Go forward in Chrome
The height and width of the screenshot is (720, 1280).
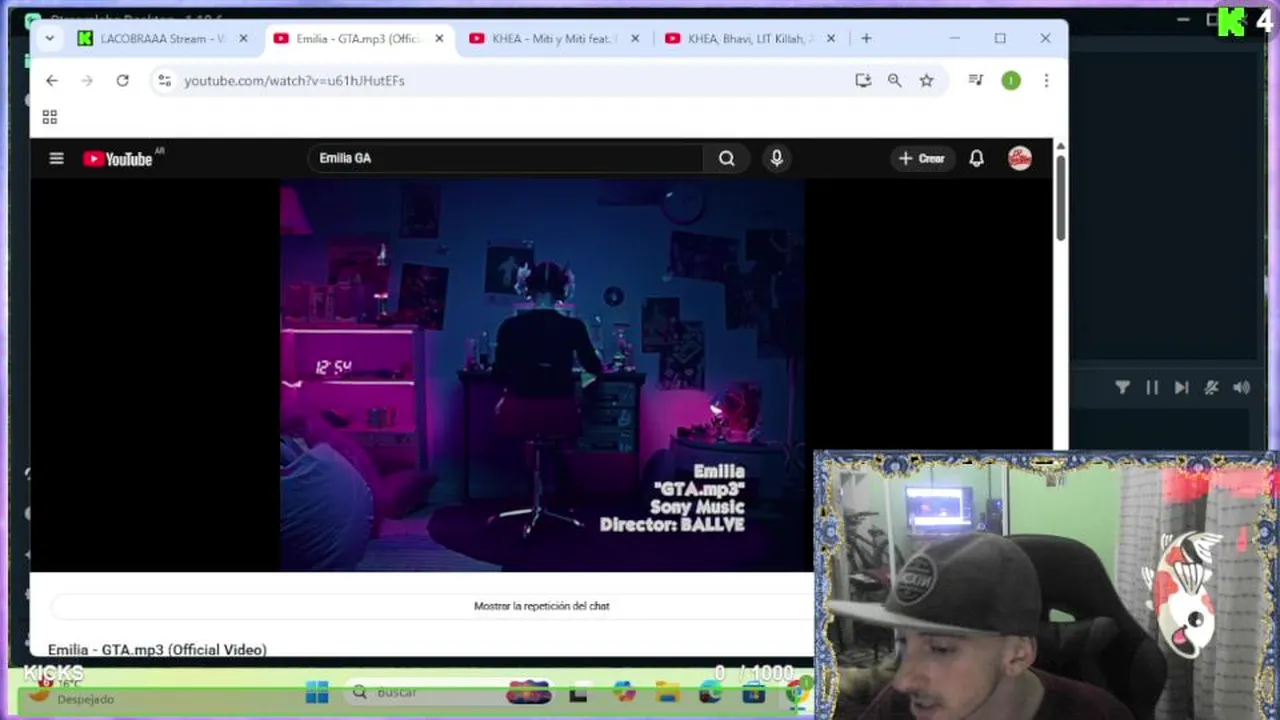pos(87,80)
